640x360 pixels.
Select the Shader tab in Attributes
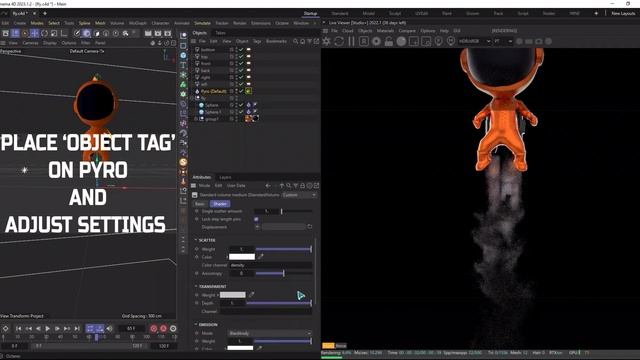pos(220,204)
